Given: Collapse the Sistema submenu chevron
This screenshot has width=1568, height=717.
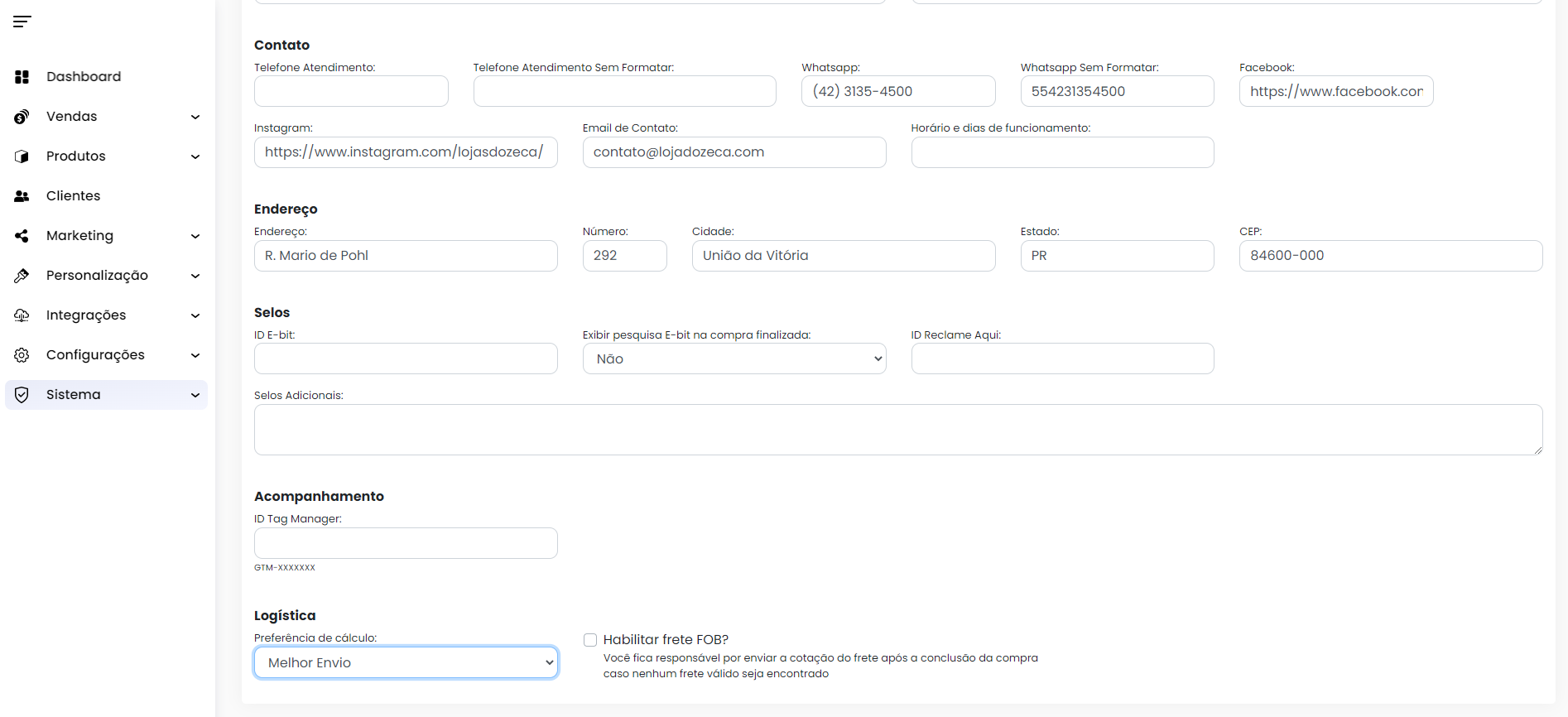Looking at the screenshot, I should [x=195, y=395].
